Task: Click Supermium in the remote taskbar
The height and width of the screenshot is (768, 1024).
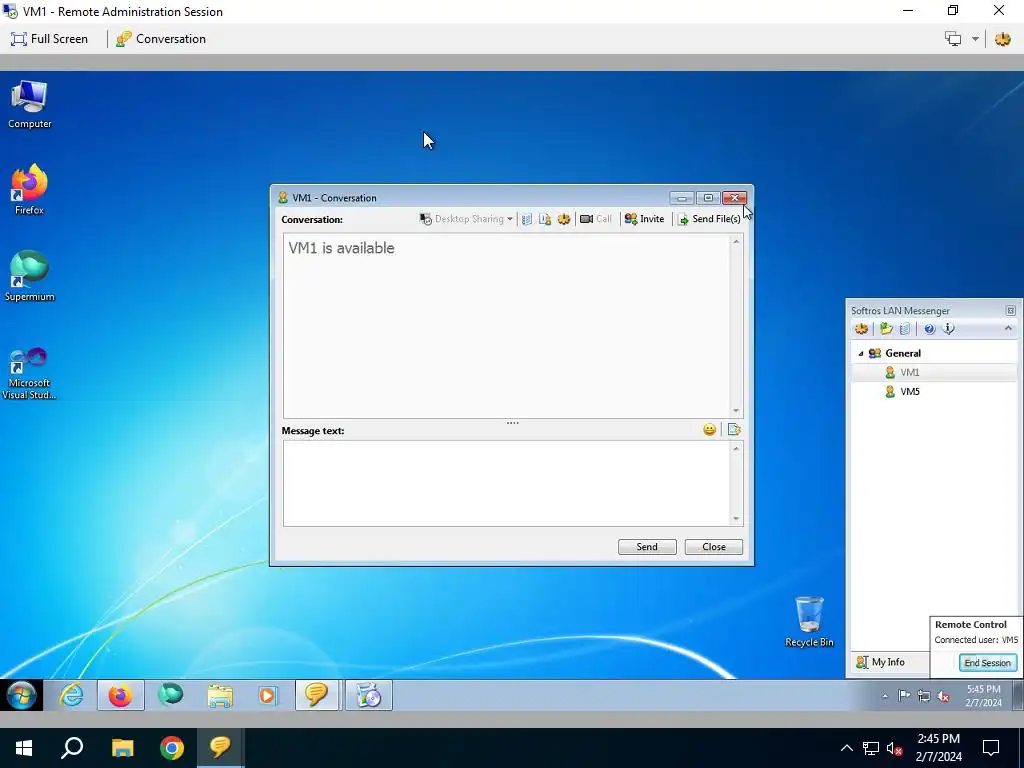Action: click(x=170, y=695)
